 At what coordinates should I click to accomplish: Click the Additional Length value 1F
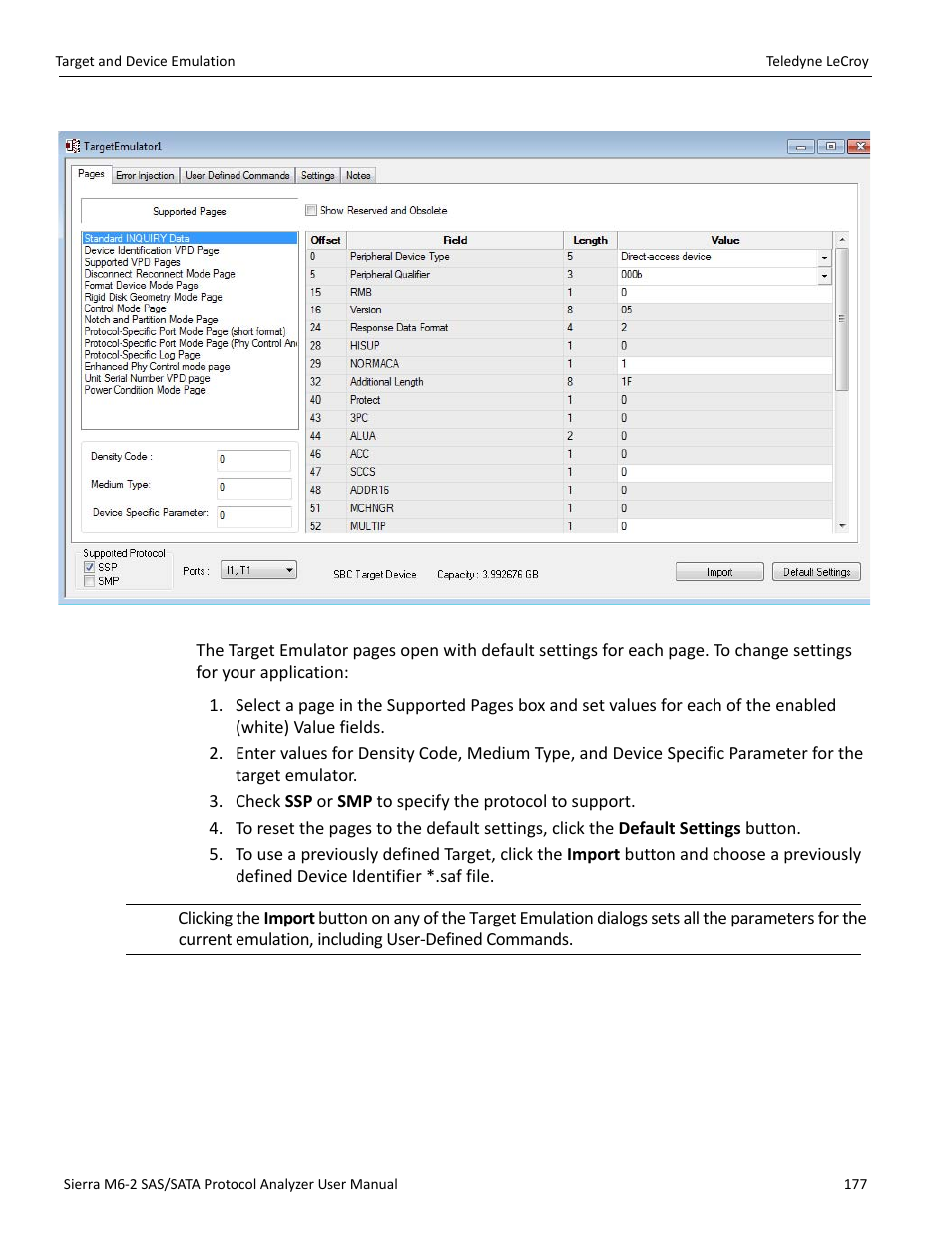724,382
